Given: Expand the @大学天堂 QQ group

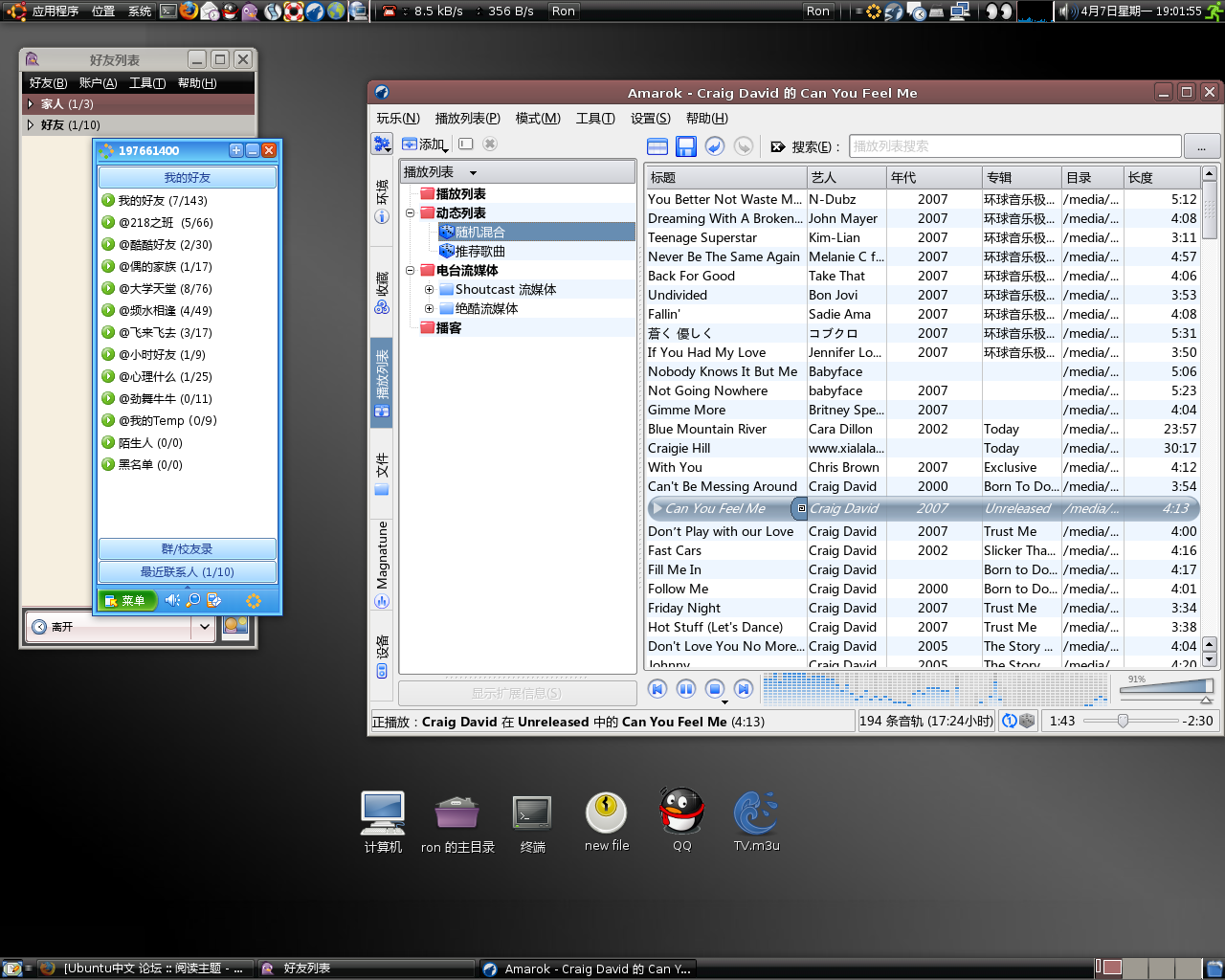Looking at the screenshot, I should (x=108, y=288).
